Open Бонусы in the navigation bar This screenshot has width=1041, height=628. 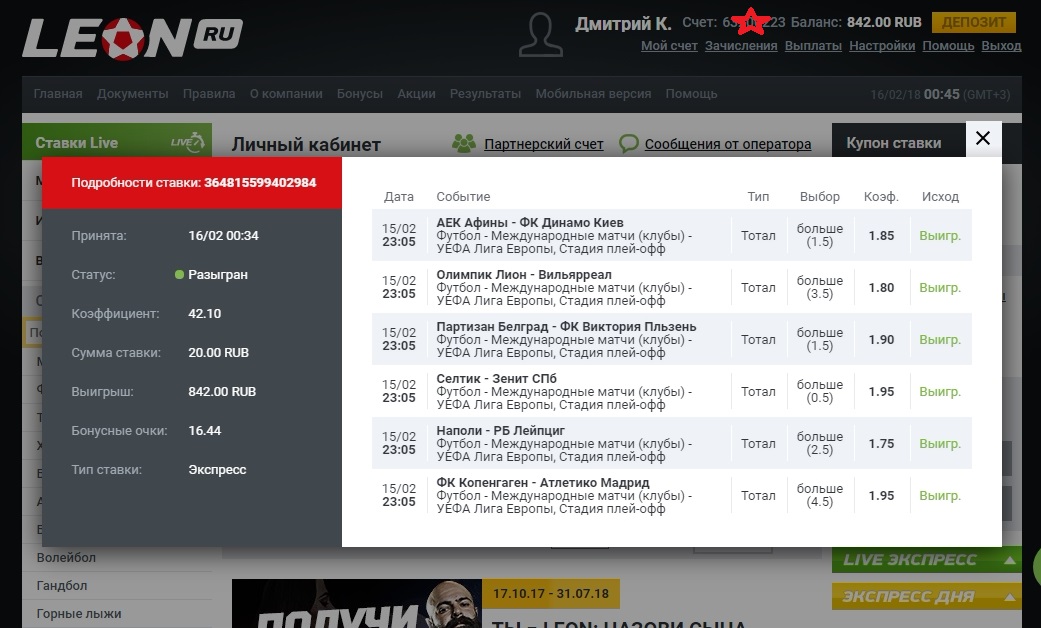coord(360,94)
